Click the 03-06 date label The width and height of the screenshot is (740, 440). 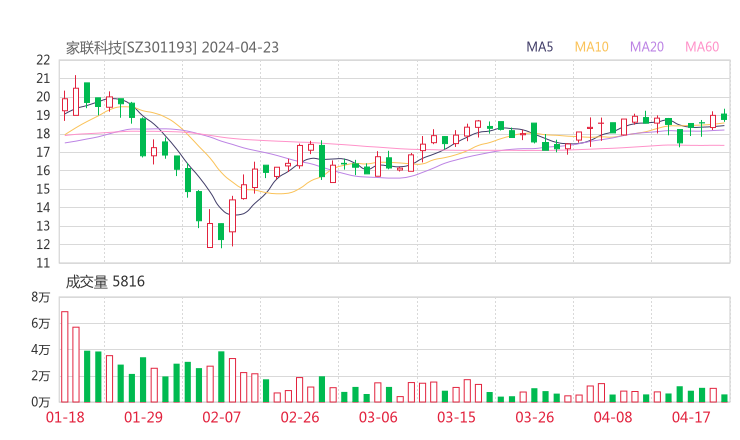(x=378, y=417)
